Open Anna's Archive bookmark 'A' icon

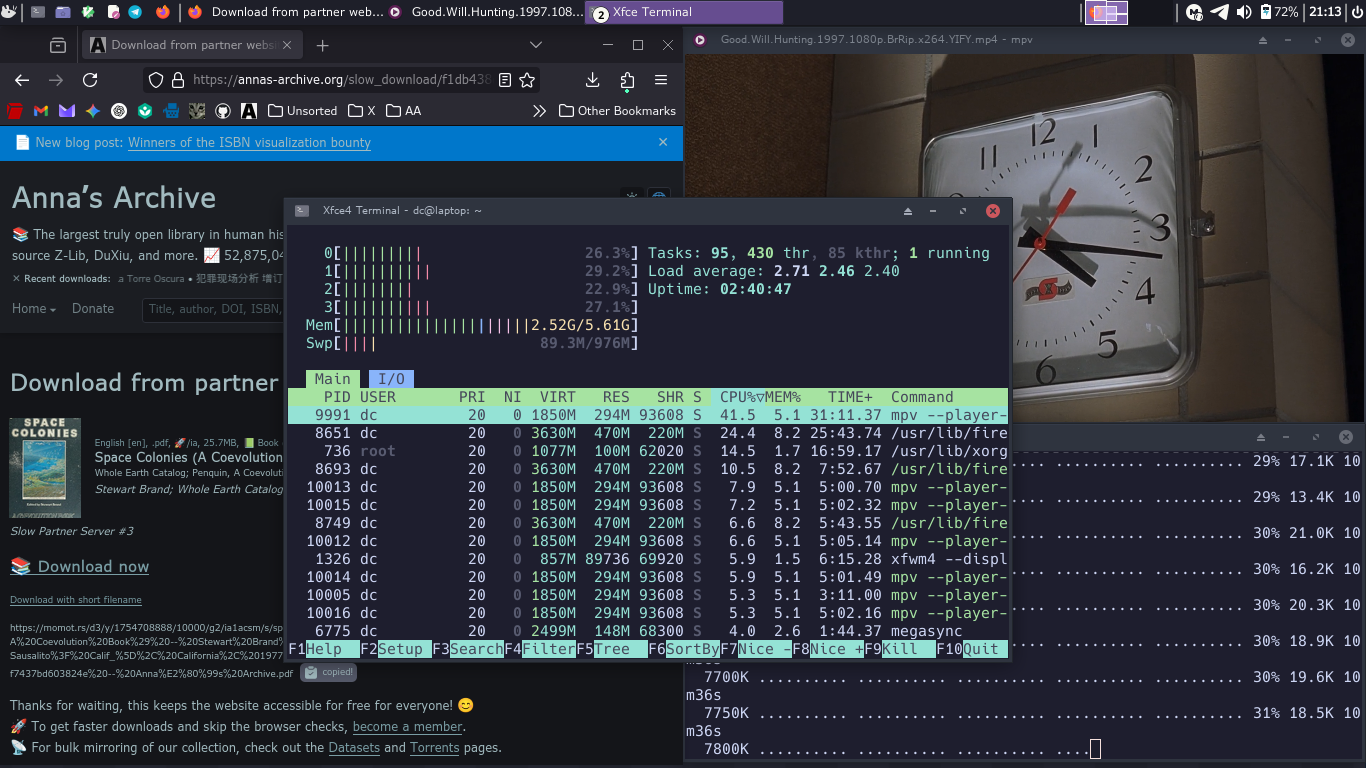tap(249, 111)
